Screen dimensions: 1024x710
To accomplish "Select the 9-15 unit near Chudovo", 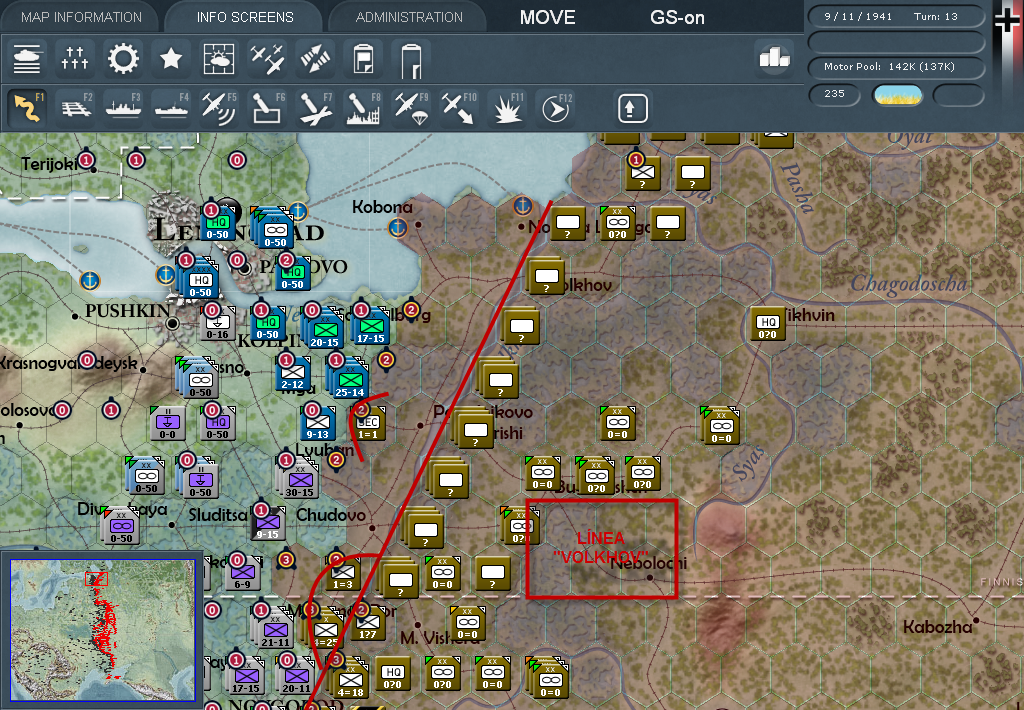I will [x=267, y=523].
